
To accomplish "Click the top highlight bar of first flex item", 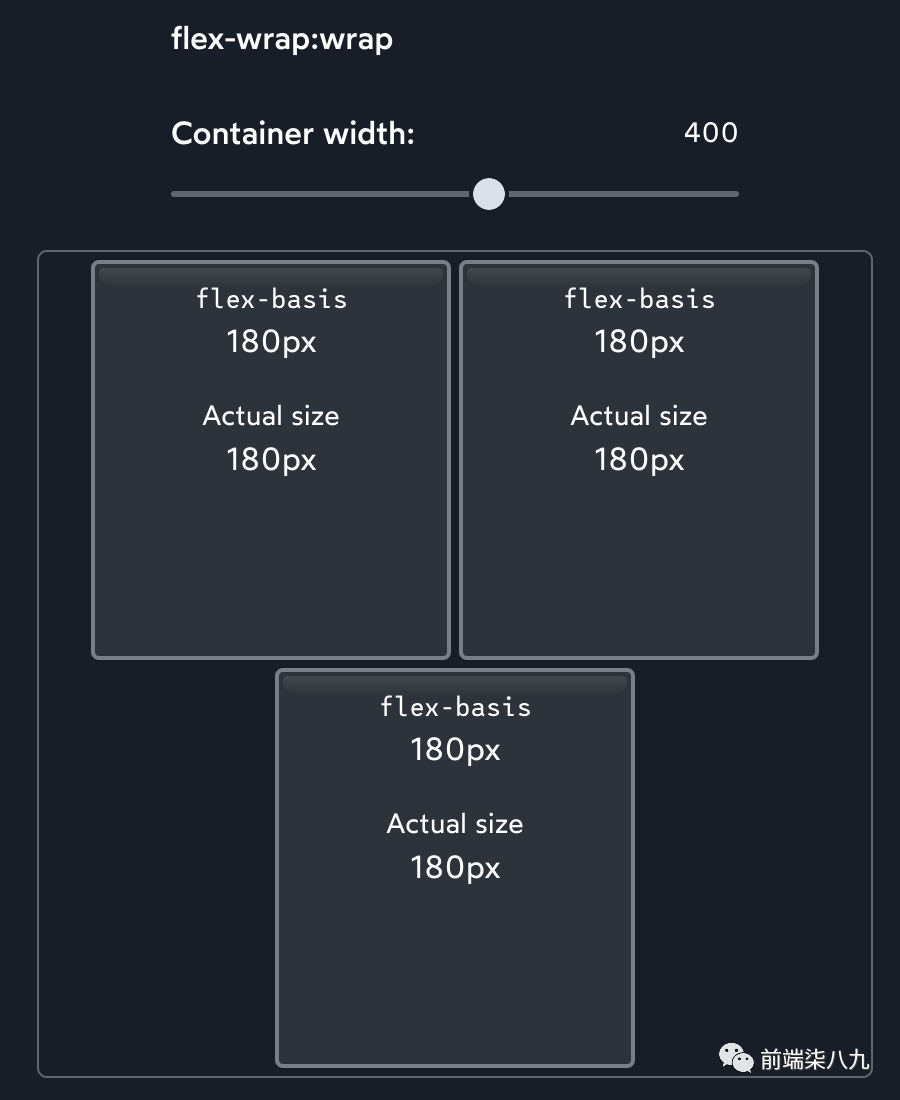I will coord(271,274).
